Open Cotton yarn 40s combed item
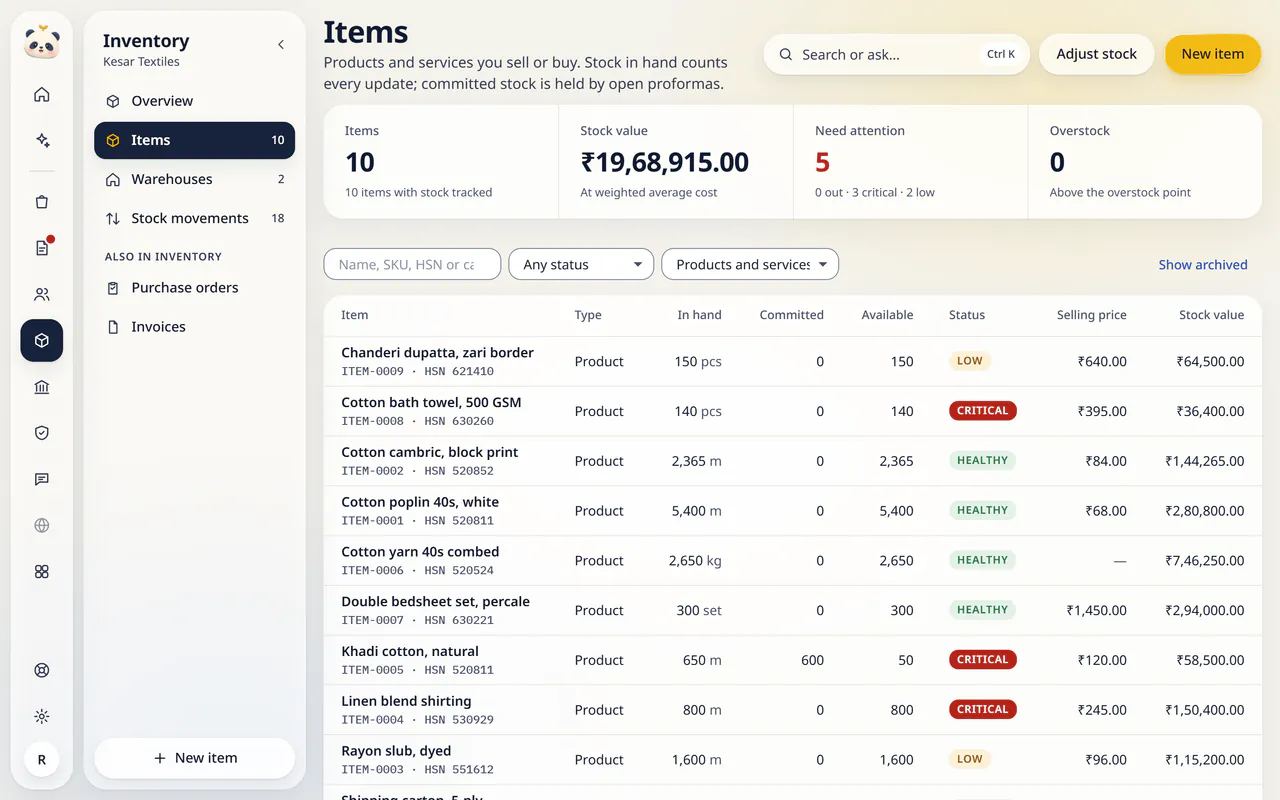Image resolution: width=1280 pixels, height=800 pixels. tap(793, 560)
